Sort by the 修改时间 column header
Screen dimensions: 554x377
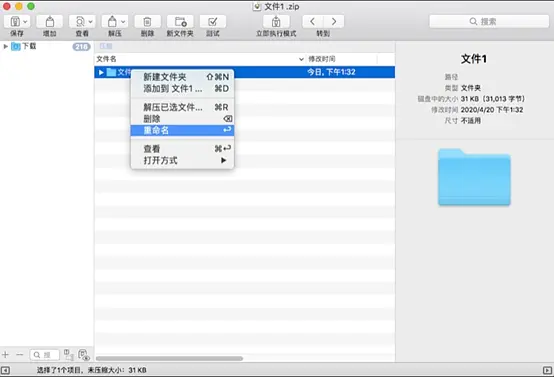(x=322, y=59)
